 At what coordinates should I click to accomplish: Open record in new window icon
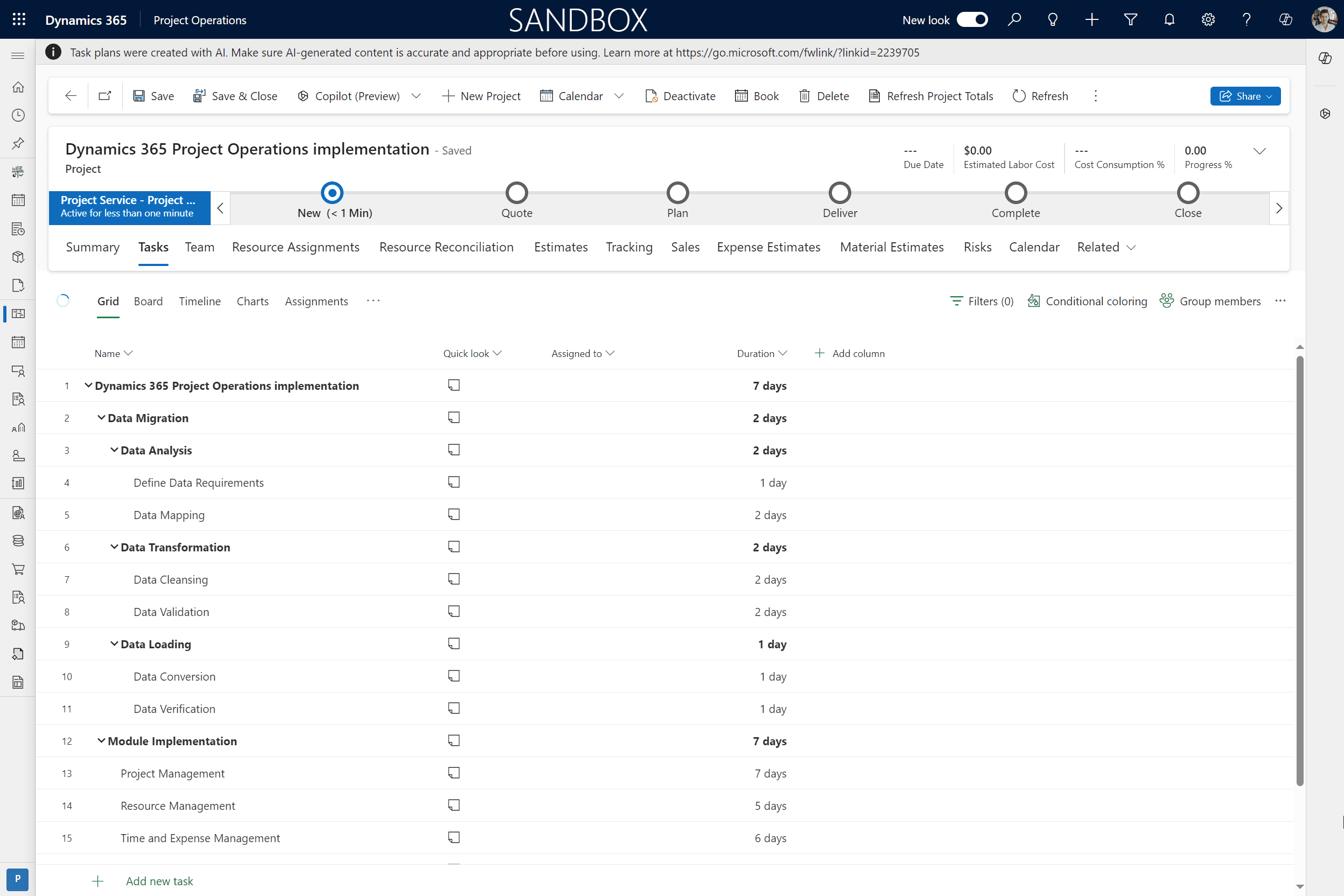(104, 96)
